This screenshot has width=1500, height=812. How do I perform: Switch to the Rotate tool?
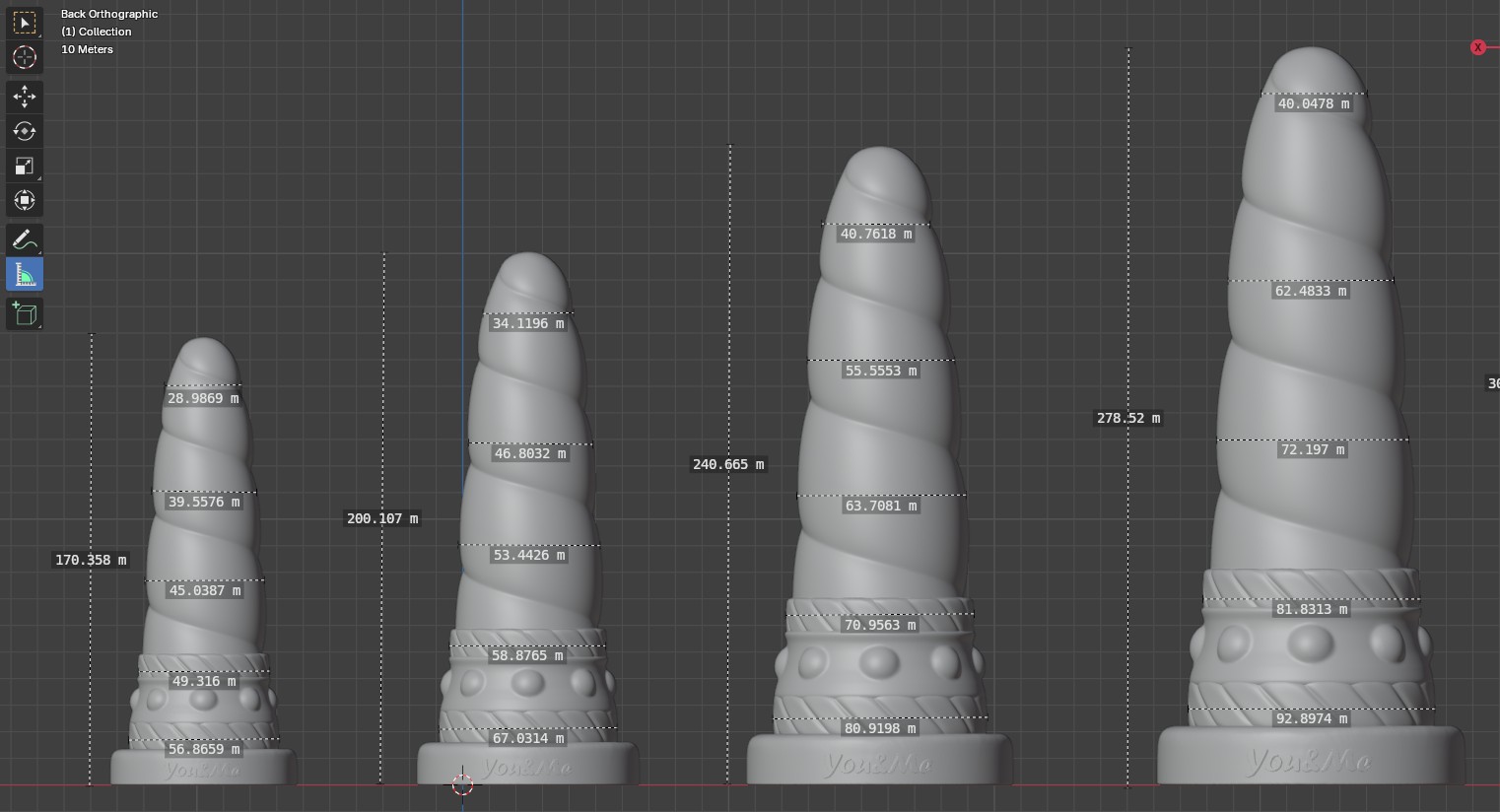(x=25, y=131)
